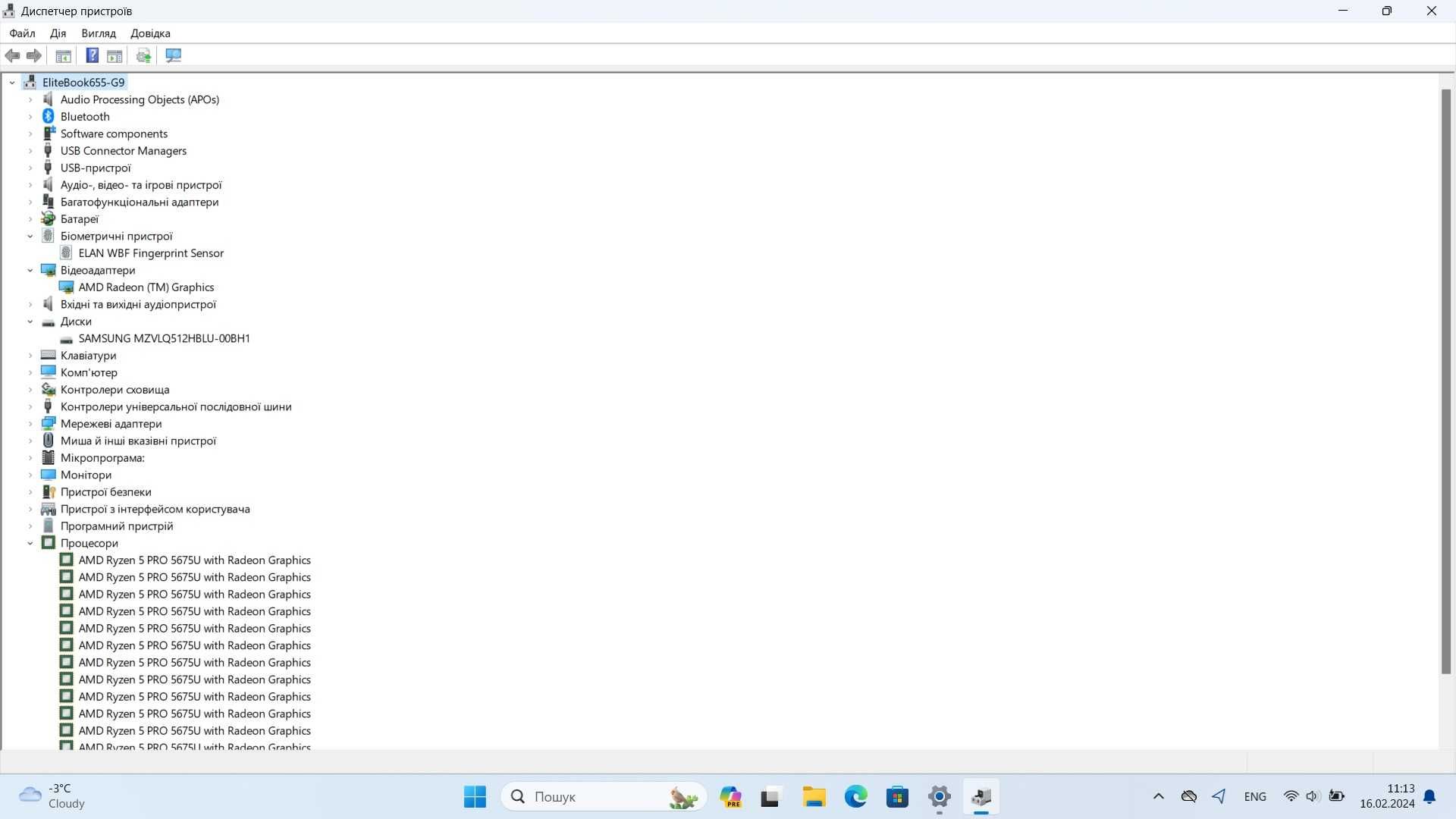This screenshot has width=1456, height=819.
Task: Open Windows Start menu
Action: pyautogui.click(x=475, y=796)
